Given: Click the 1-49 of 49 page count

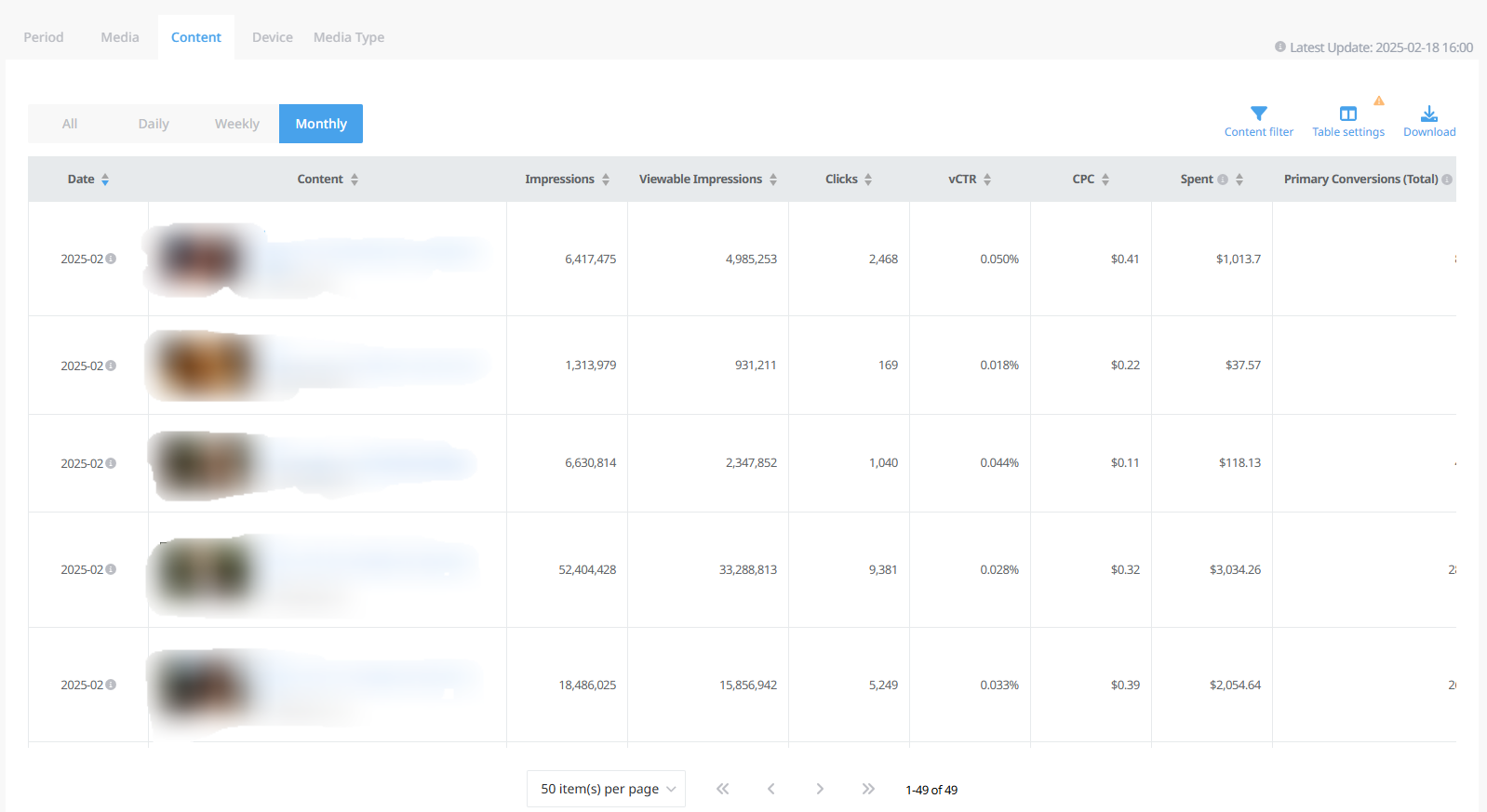Looking at the screenshot, I should (931, 790).
